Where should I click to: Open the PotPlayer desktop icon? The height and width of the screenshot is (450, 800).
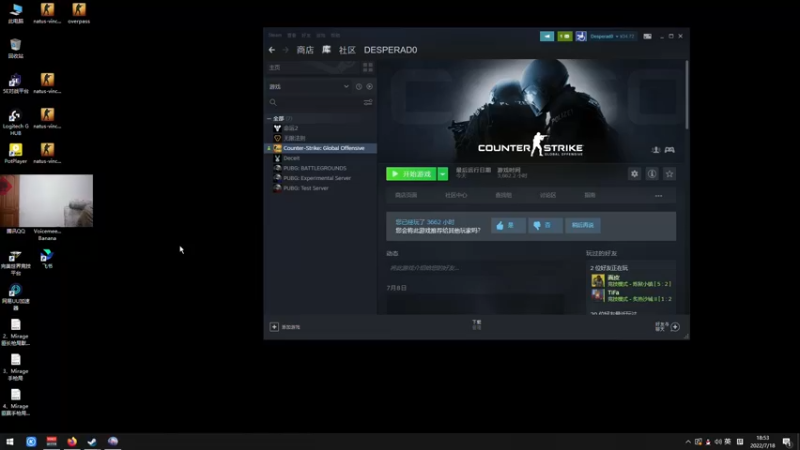click(15, 154)
